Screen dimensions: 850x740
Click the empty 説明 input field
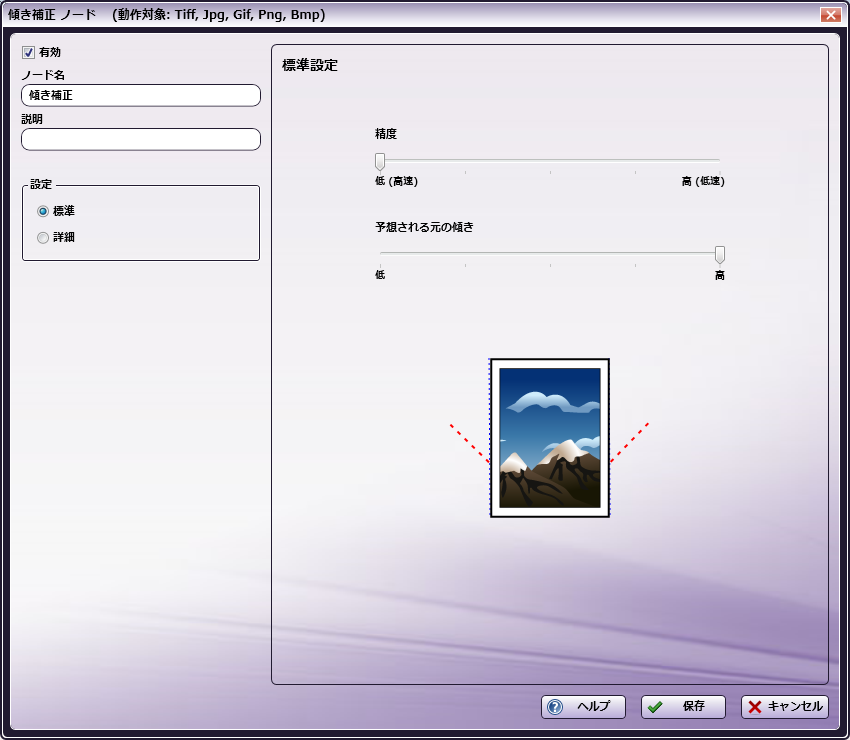click(x=141, y=139)
